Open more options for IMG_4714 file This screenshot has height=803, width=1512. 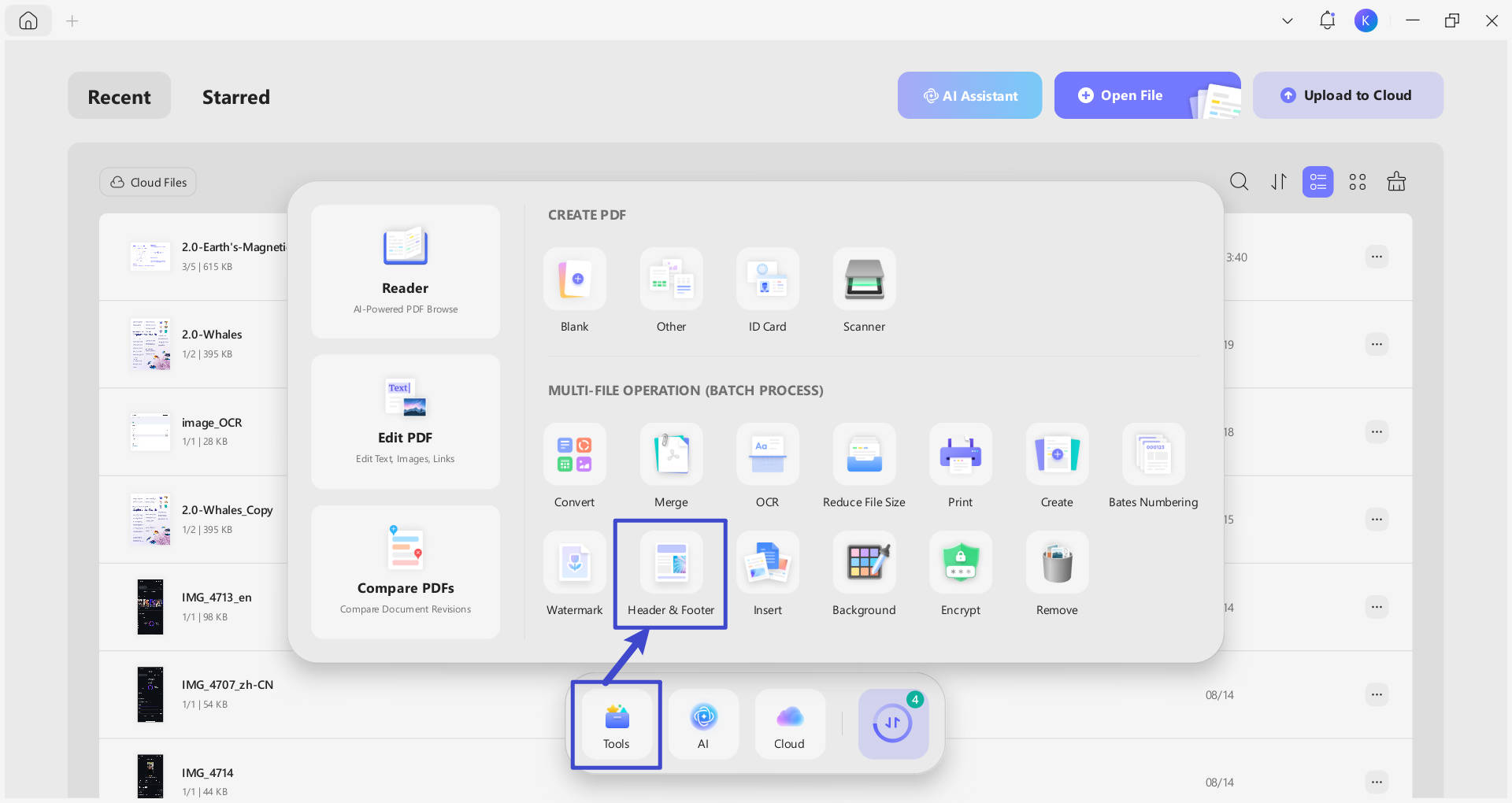1377,782
